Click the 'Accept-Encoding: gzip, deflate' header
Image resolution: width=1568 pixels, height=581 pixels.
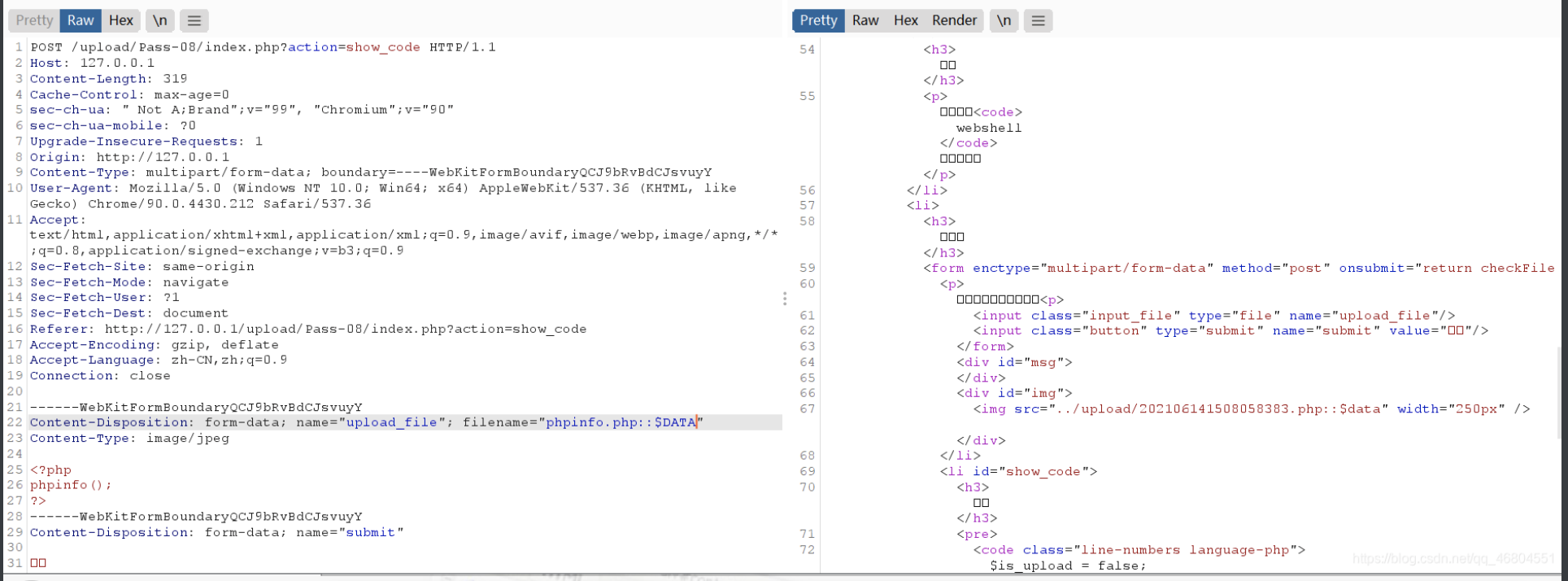[x=155, y=345]
